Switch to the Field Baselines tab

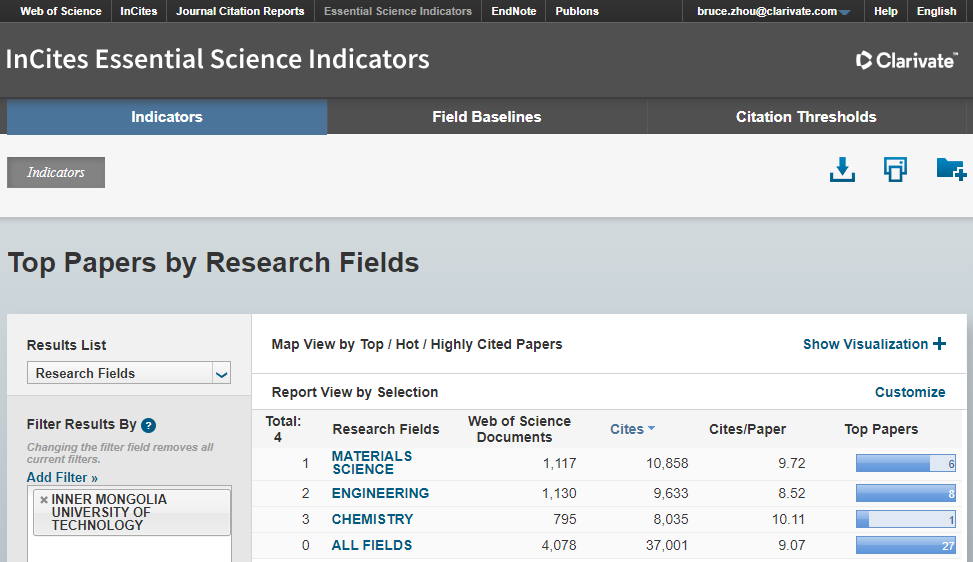(486, 117)
